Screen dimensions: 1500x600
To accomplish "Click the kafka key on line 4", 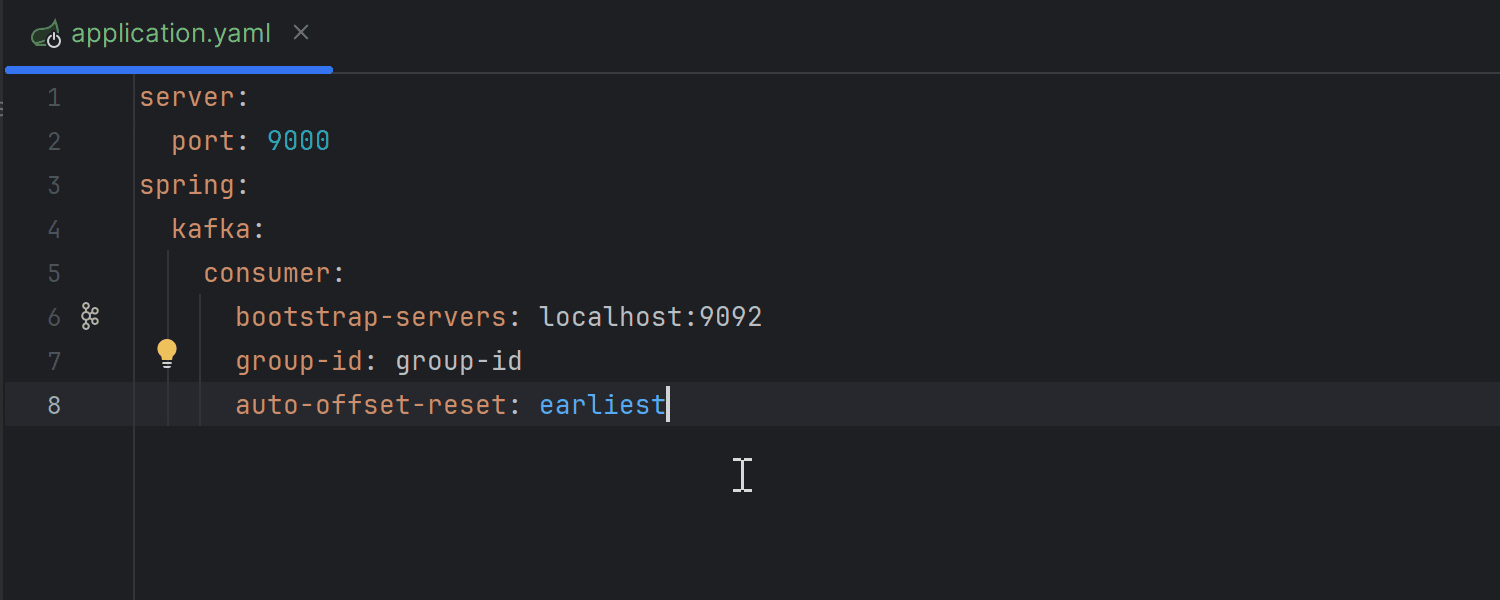I will pos(210,228).
